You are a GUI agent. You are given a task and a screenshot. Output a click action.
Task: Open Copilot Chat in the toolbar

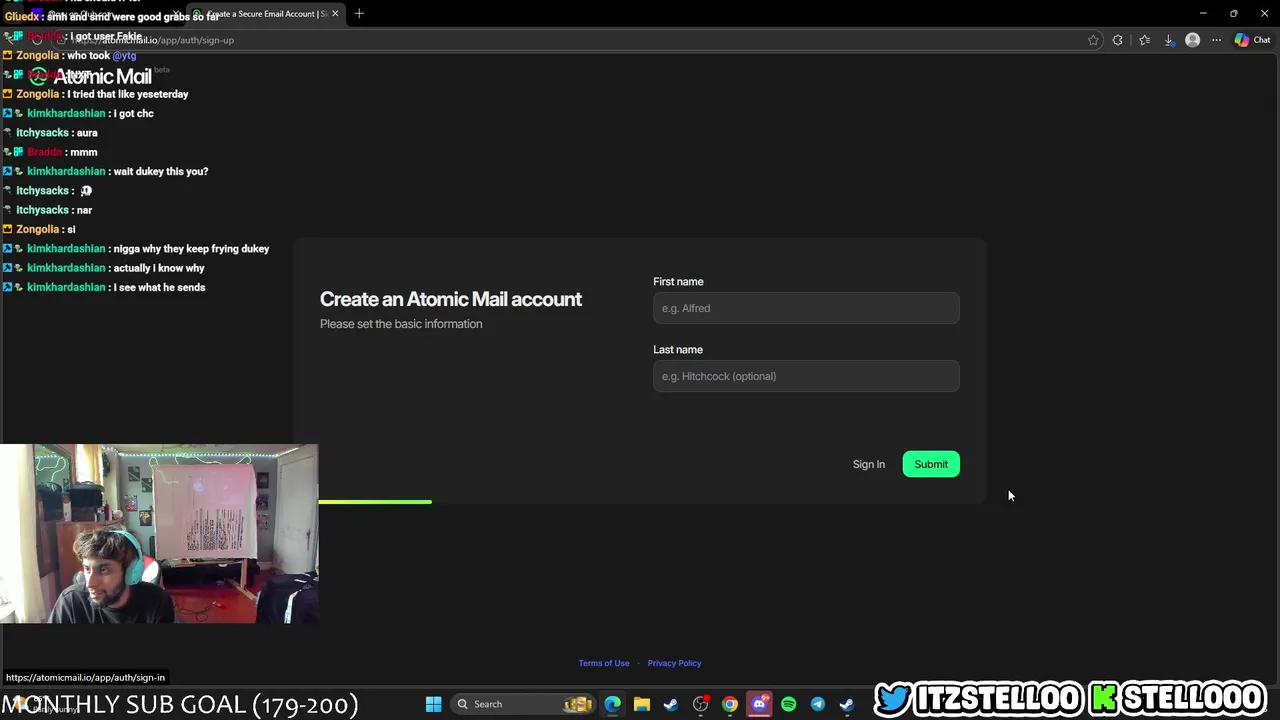1252,40
